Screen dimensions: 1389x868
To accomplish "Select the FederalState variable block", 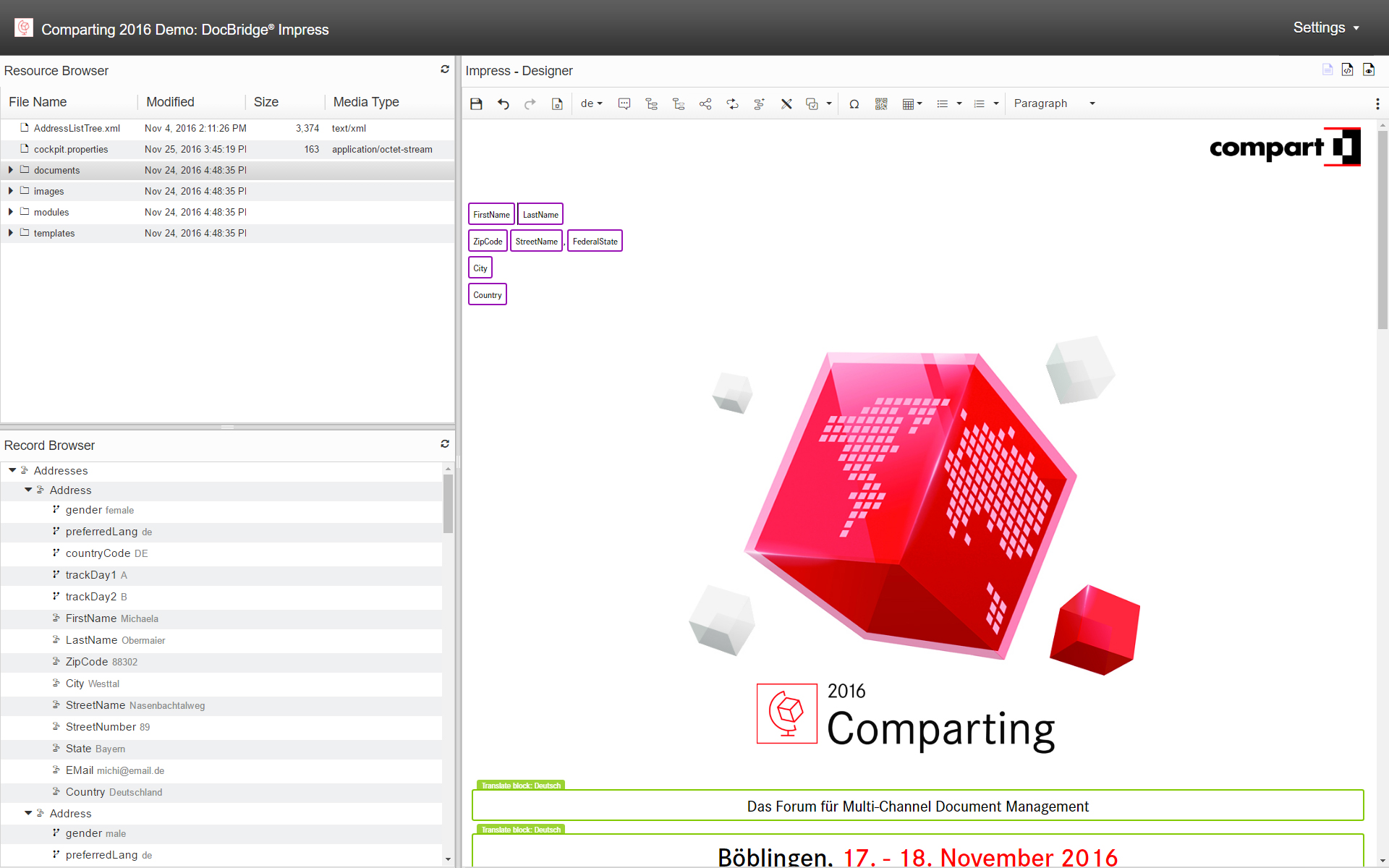I will point(595,240).
